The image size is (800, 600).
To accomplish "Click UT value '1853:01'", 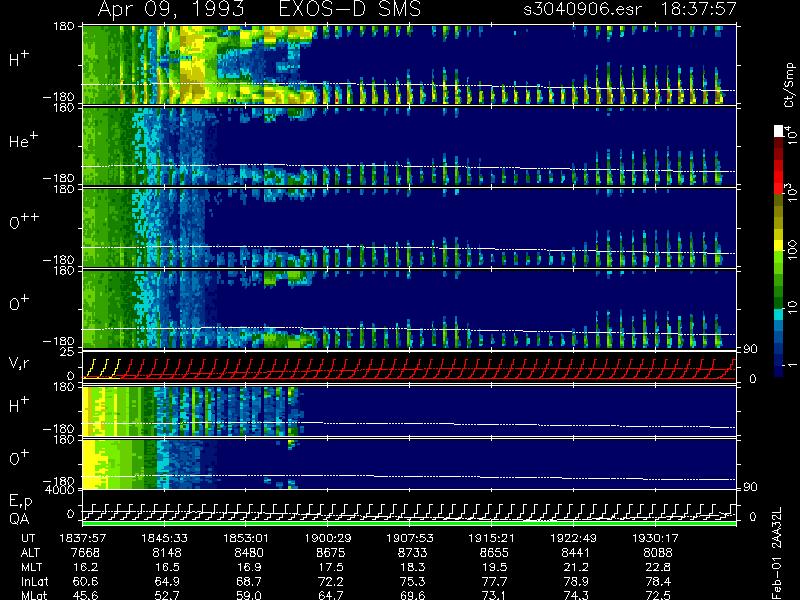I will (245, 538).
